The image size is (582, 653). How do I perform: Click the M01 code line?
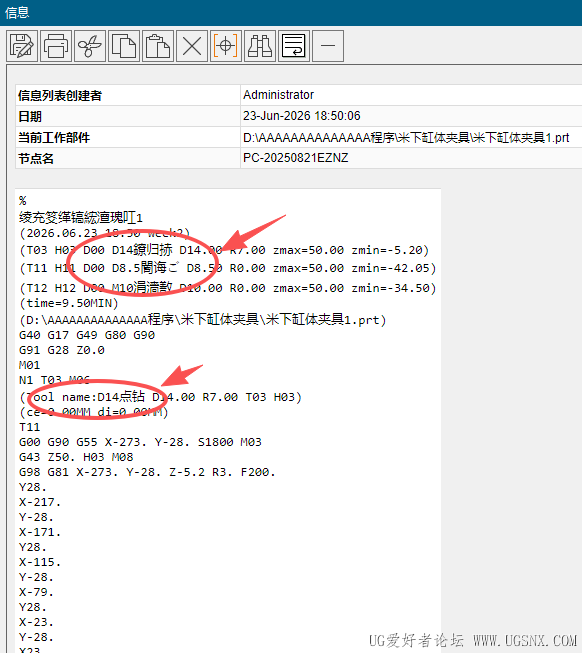click(30, 365)
